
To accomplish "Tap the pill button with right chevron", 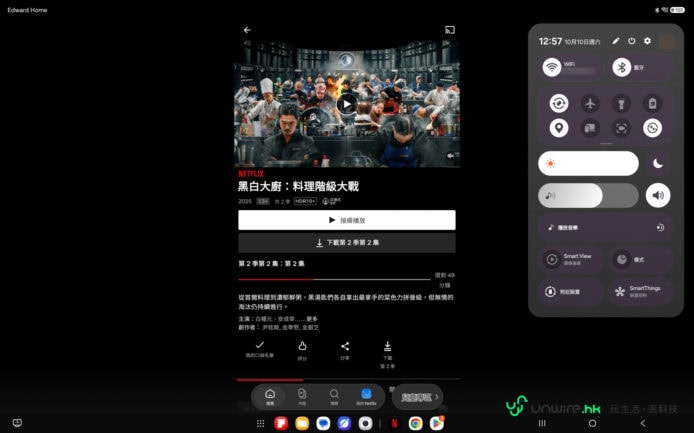I will [x=417, y=397].
